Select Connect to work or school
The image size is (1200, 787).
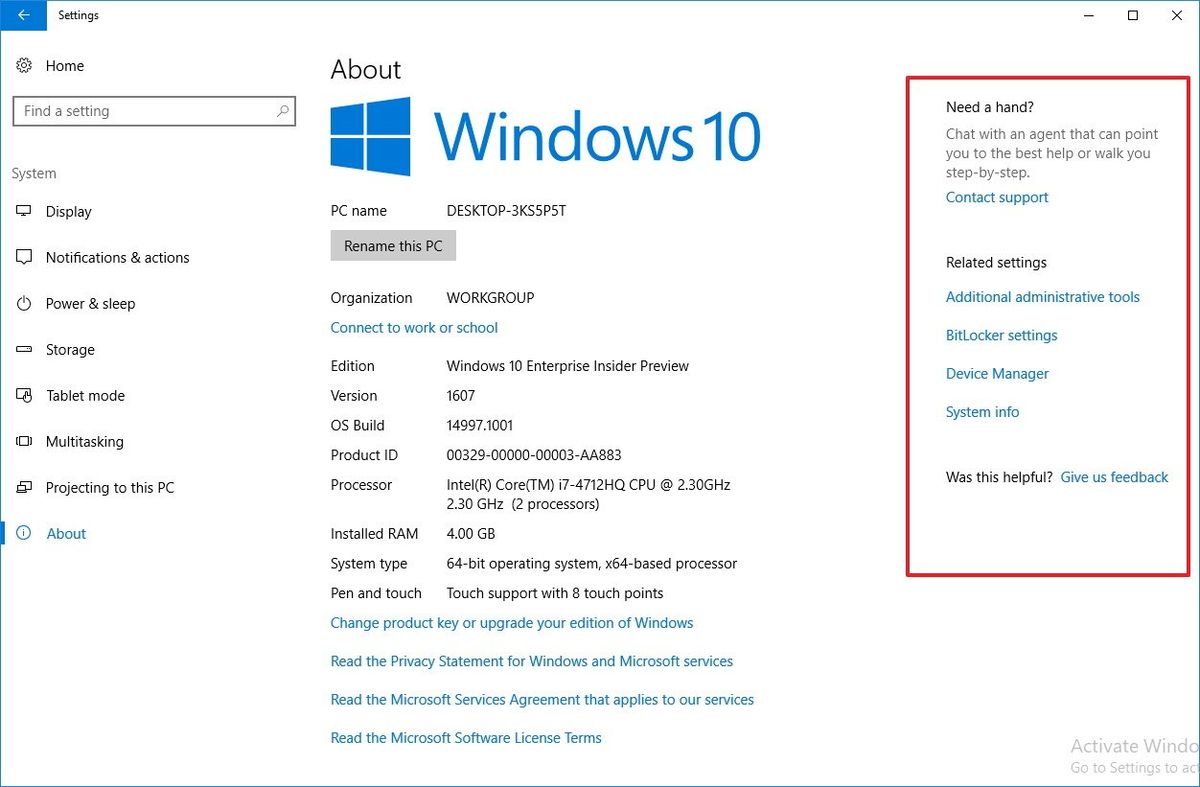pyautogui.click(x=414, y=327)
